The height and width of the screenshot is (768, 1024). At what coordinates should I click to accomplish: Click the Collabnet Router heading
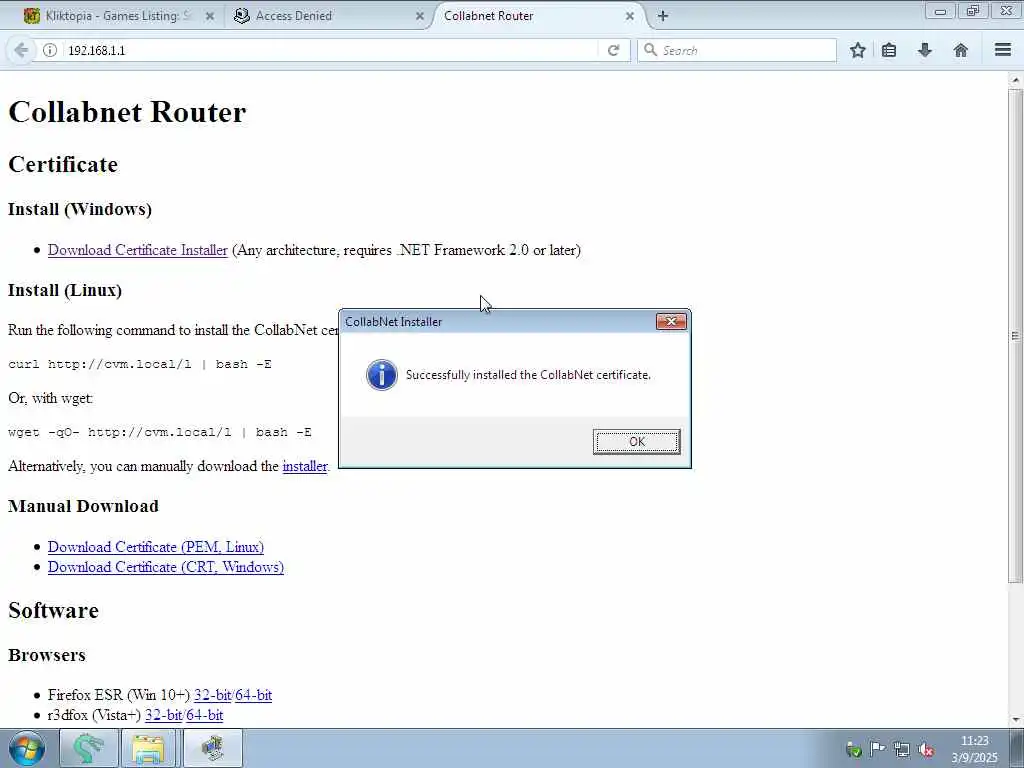127,112
